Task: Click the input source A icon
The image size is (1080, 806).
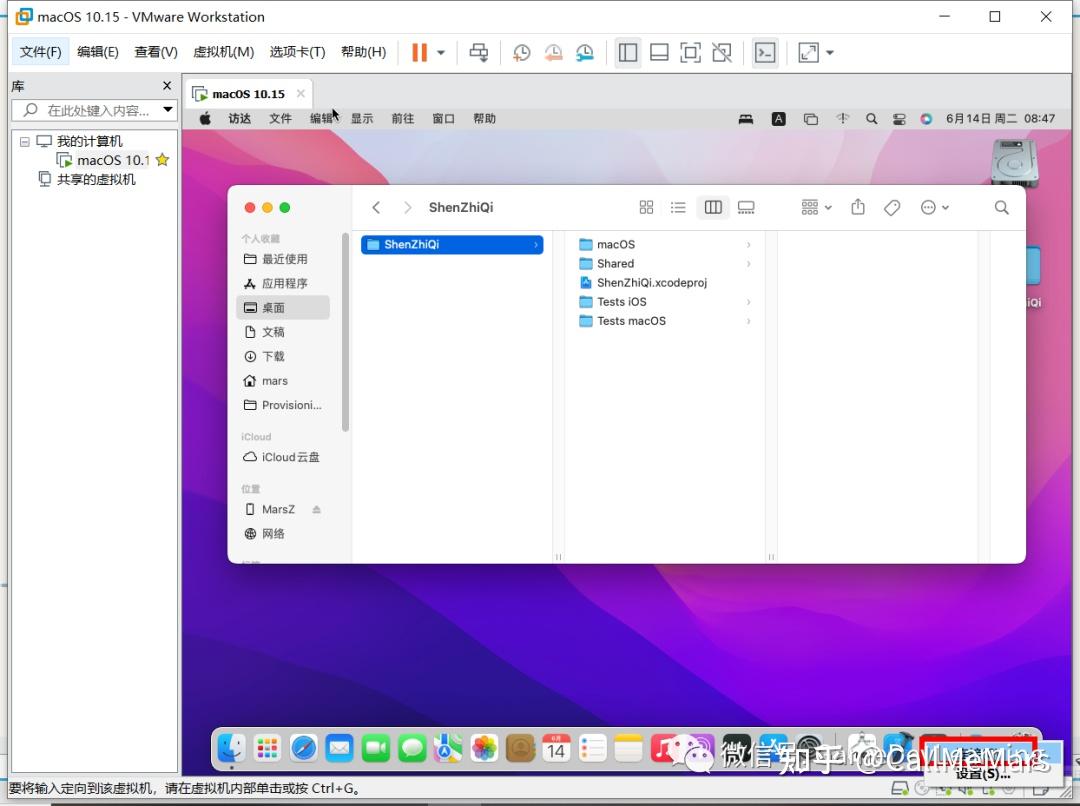Action: [778, 118]
